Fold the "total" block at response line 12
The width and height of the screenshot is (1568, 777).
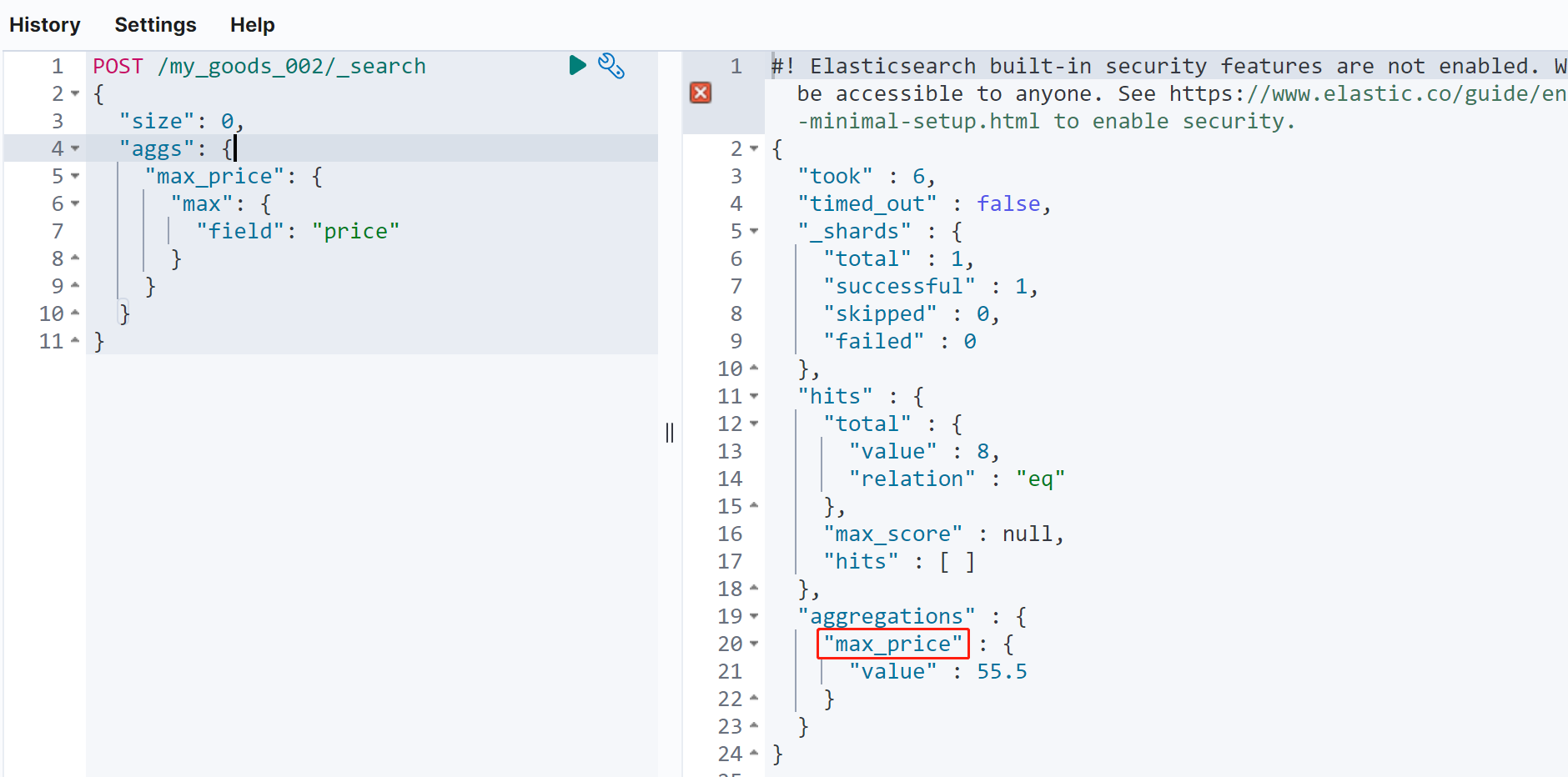pos(754,424)
